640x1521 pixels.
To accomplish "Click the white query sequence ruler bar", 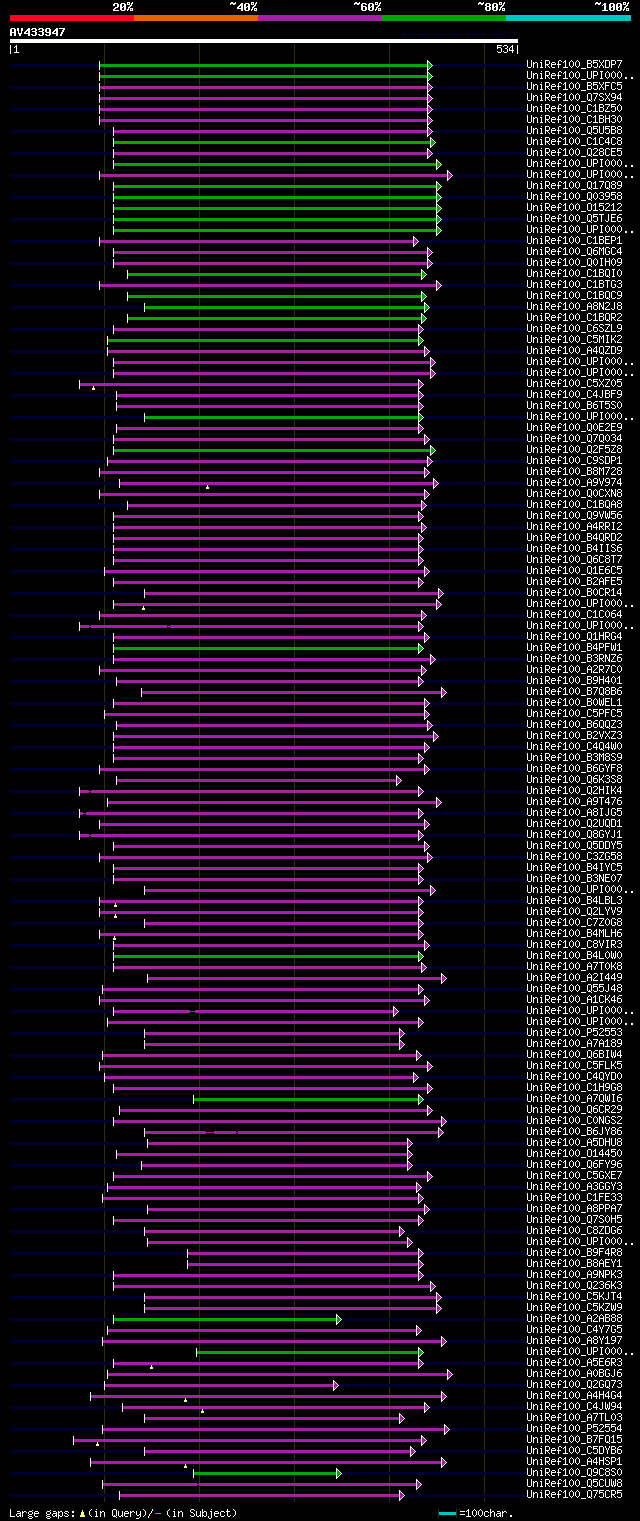I will click(263, 41).
